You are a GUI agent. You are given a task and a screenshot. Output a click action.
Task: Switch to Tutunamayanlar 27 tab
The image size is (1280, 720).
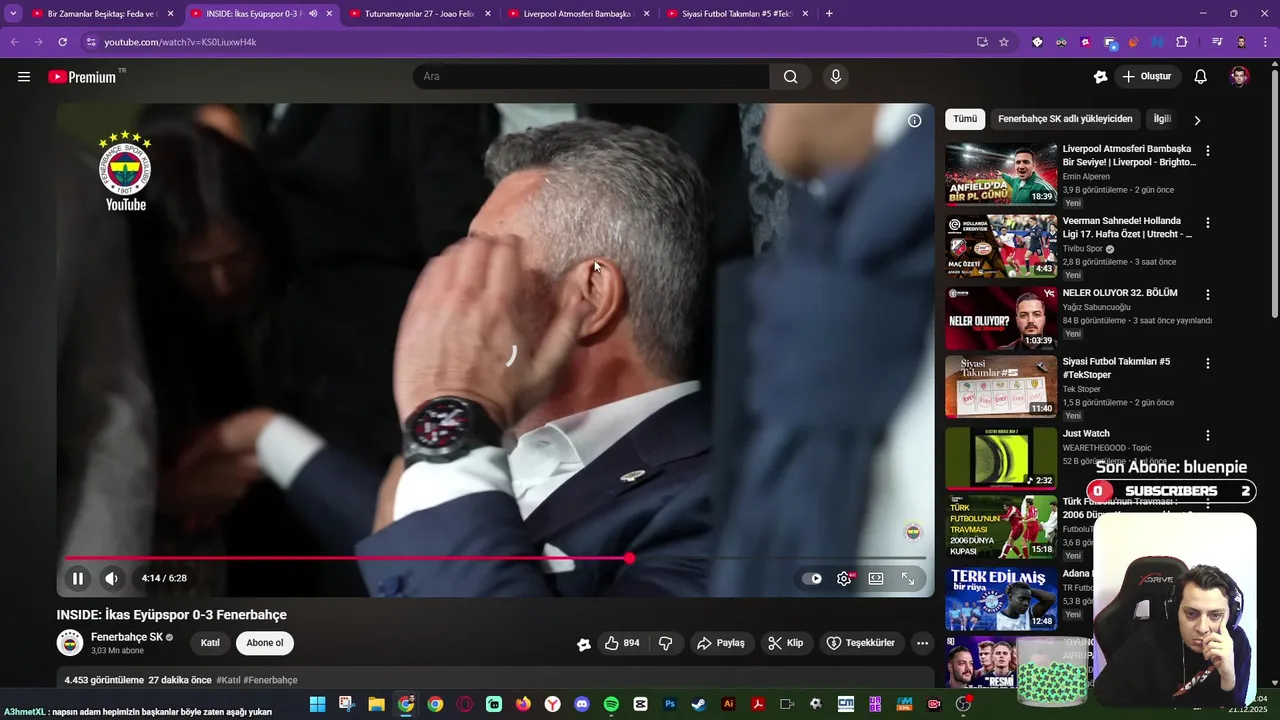point(419,14)
